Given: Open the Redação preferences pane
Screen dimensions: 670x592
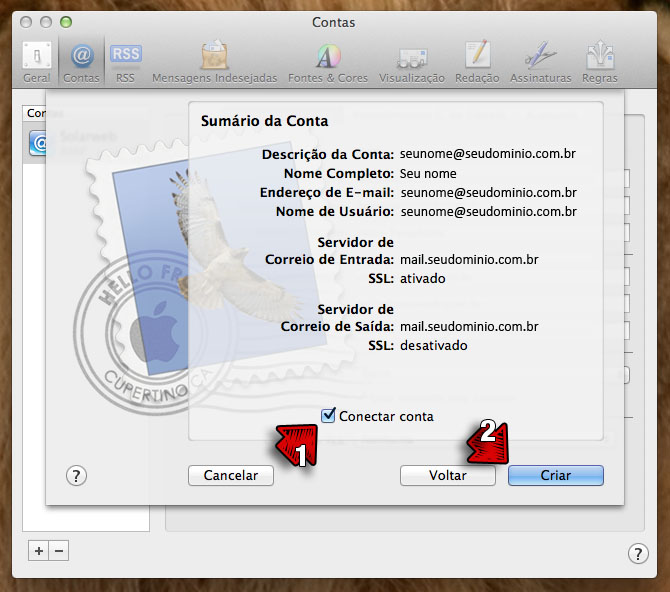Looking at the screenshot, I should click(477, 62).
